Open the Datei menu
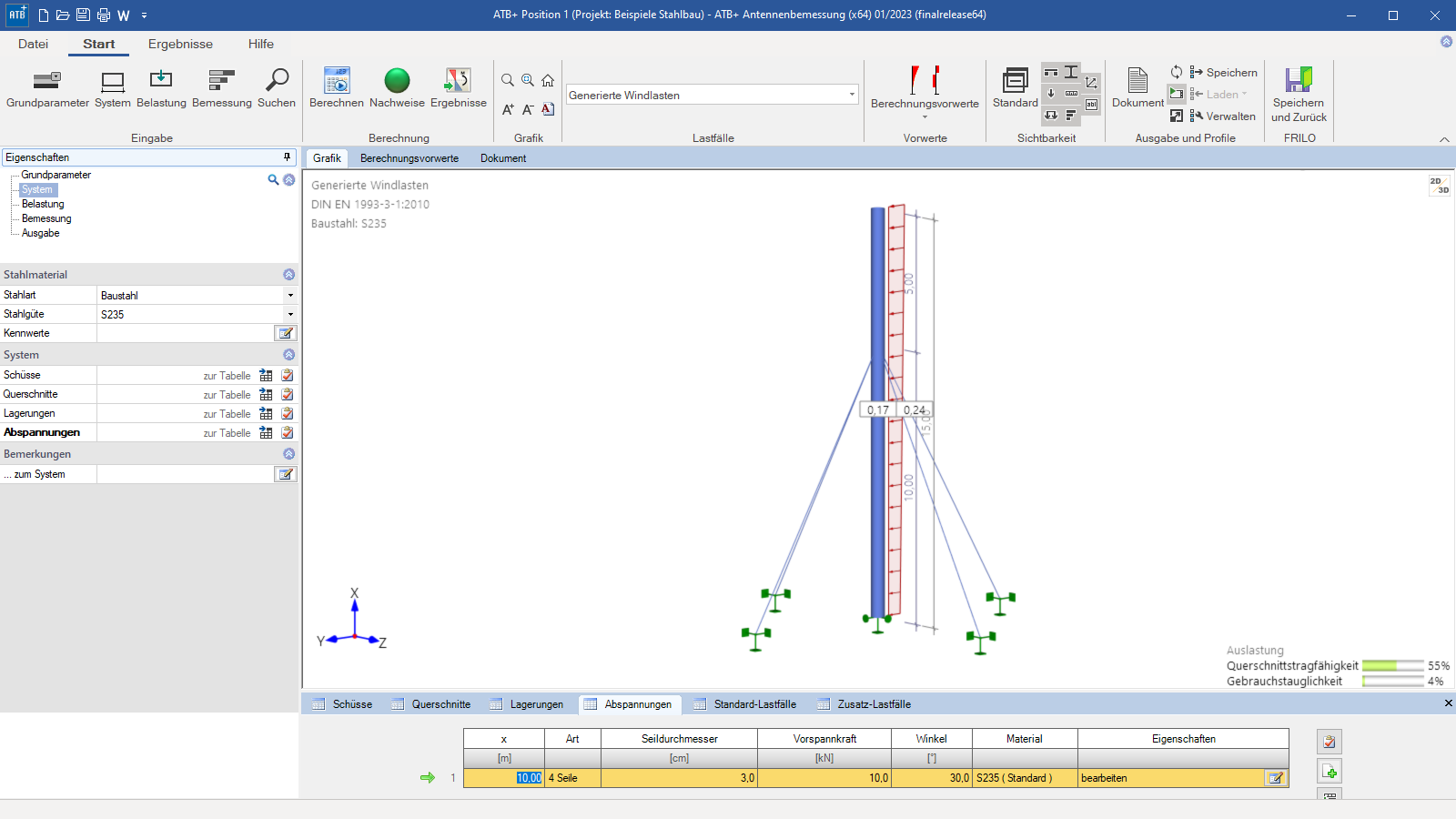The image size is (1456, 819). pyautogui.click(x=33, y=44)
